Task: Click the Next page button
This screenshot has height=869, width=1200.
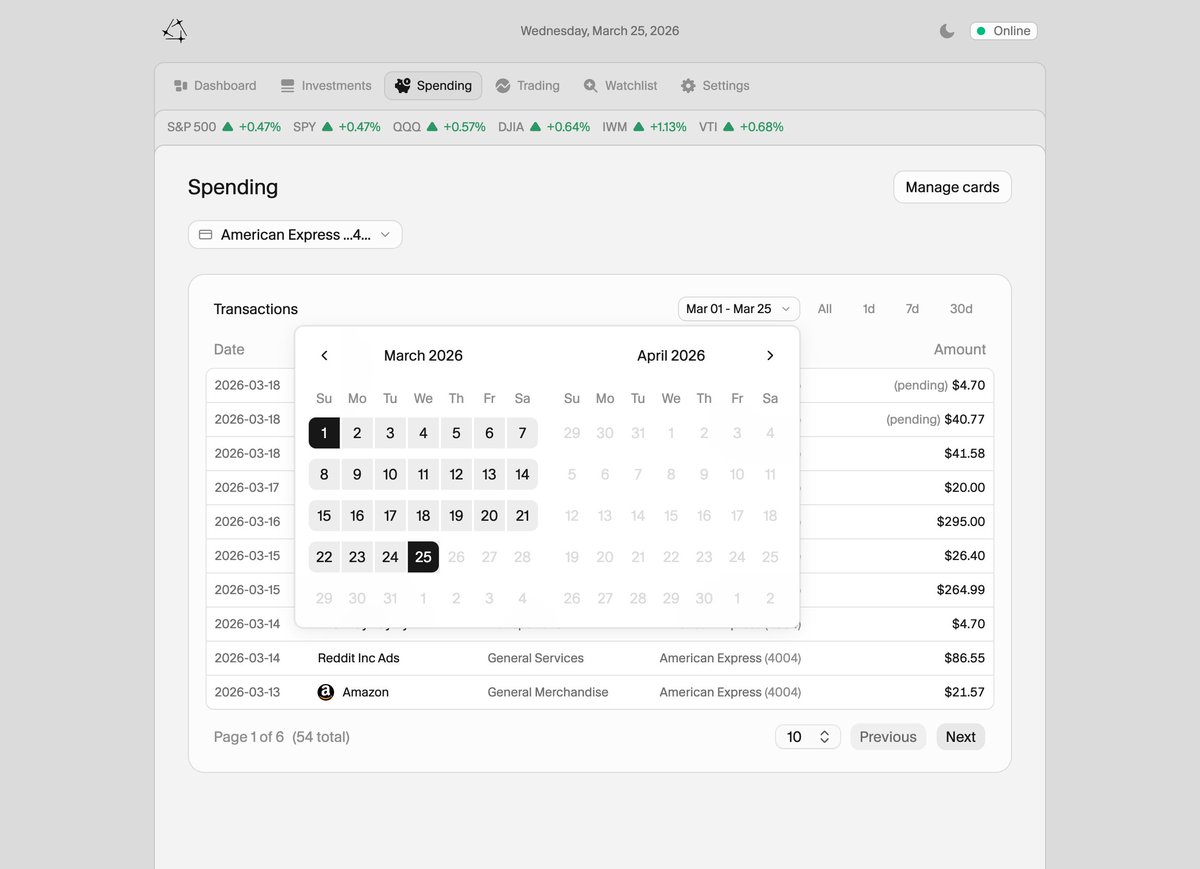Action: (961, 737)
